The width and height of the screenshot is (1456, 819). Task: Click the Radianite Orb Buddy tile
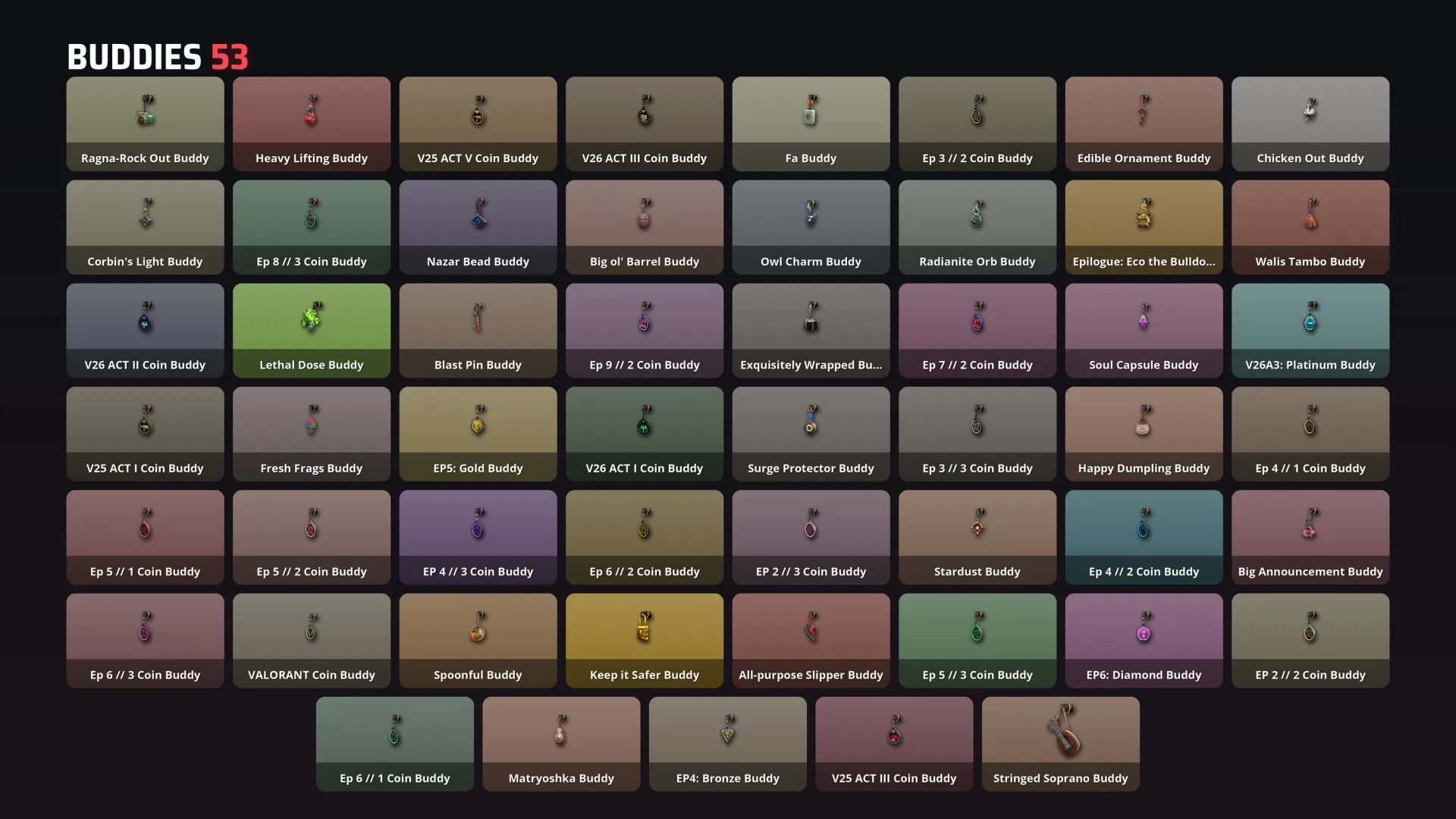point(977,227)
